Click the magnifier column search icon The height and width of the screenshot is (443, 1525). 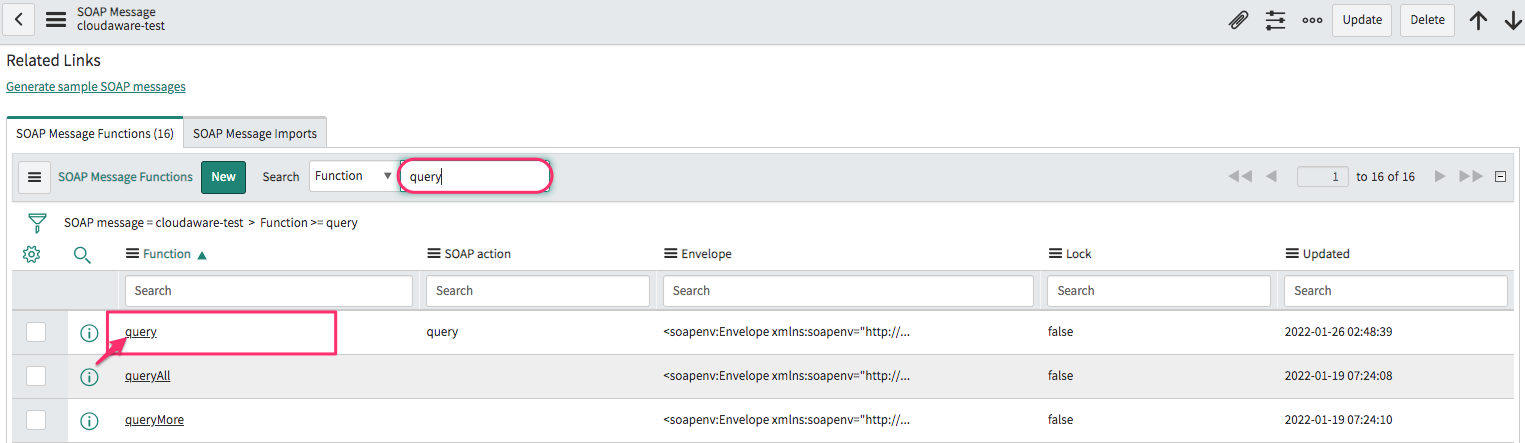(83, 255)
